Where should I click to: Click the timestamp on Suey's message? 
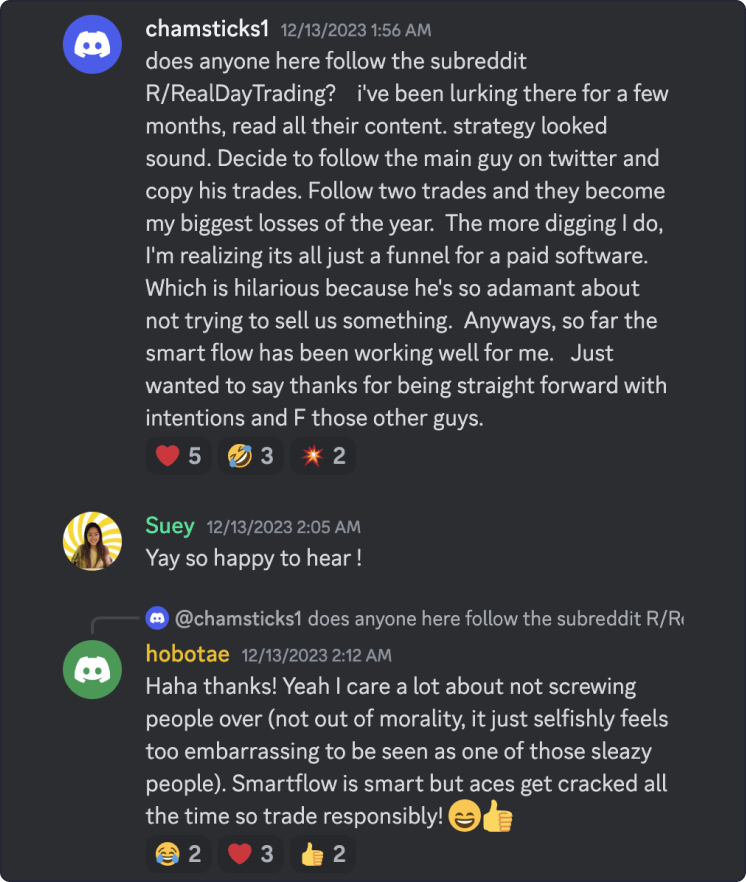pyautogui.click(x=283, y=527)
